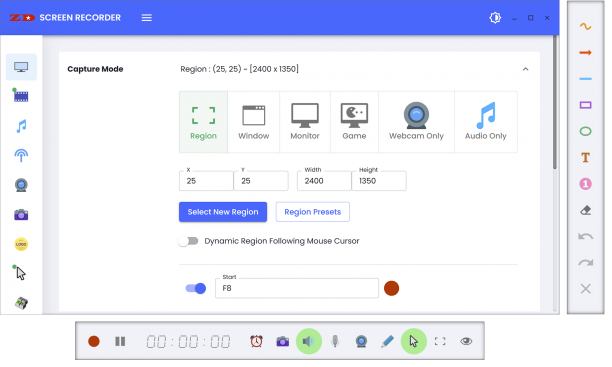The image size is (612, 367).
Task: Take a screenshot from bottom toolbar
Action: point(283,342)
